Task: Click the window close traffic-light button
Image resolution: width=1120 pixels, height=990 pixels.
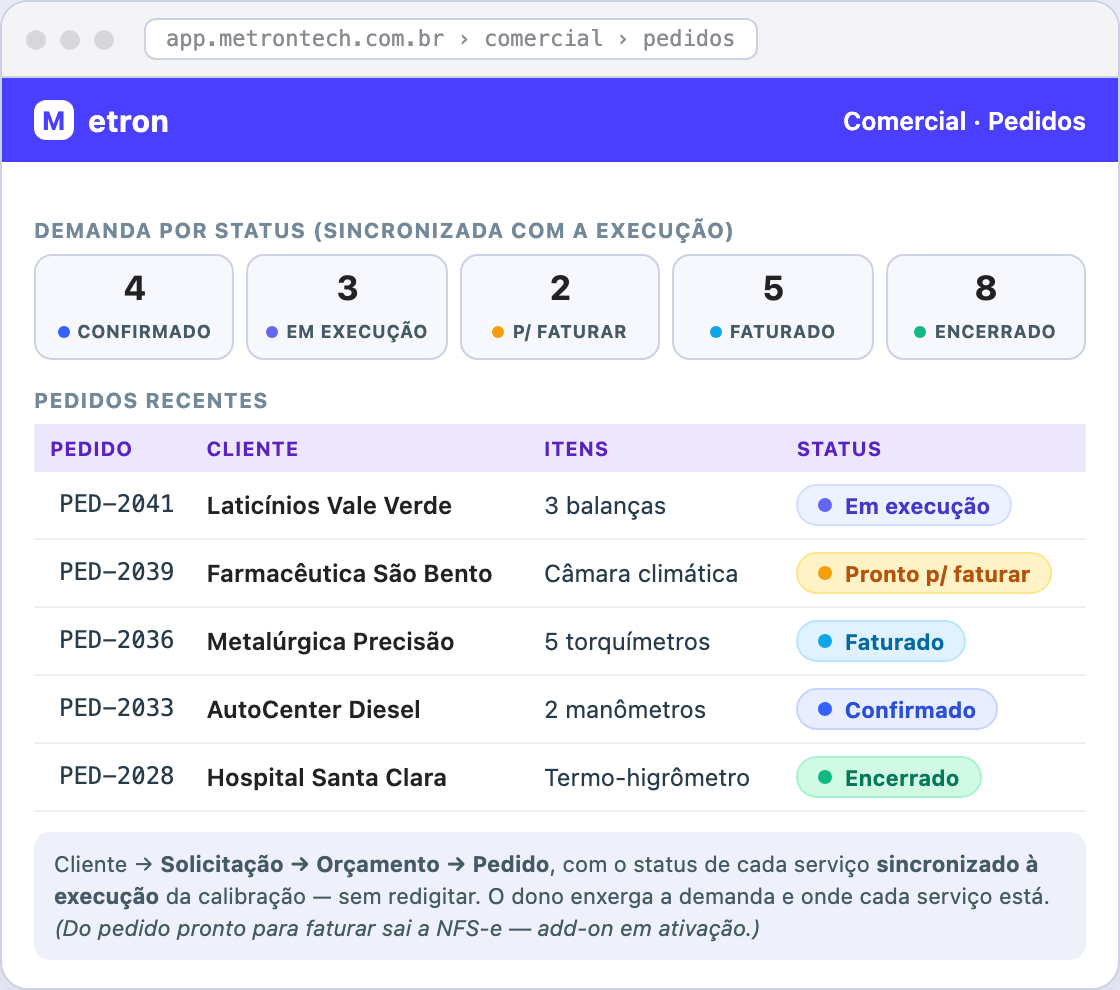Action: click(36, 39)
